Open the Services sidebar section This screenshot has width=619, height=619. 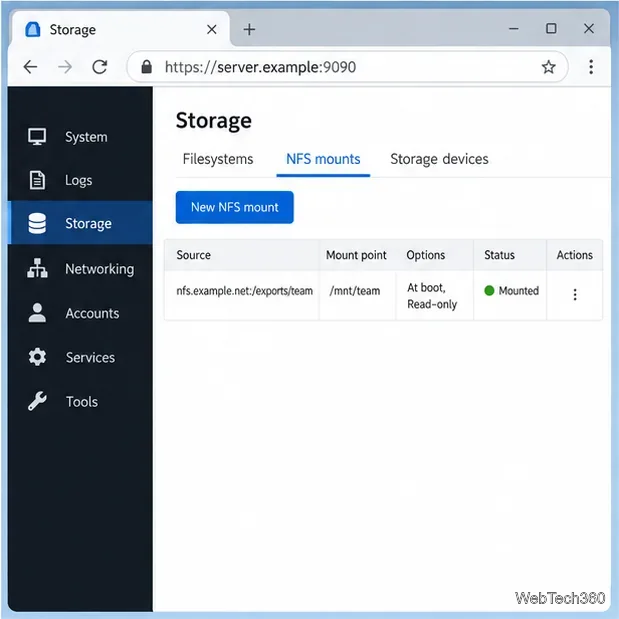click(80, 357)
